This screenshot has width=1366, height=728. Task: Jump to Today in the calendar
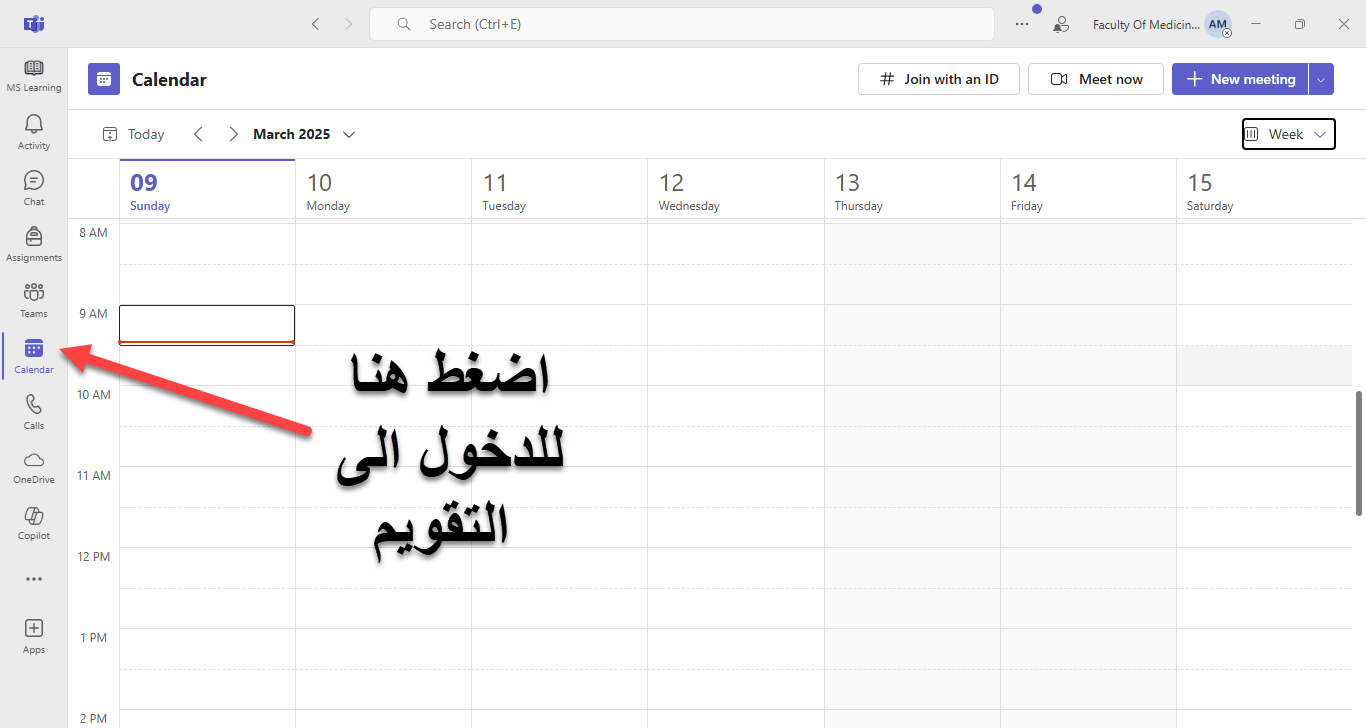pyautogui.click(x=134, y=134)
